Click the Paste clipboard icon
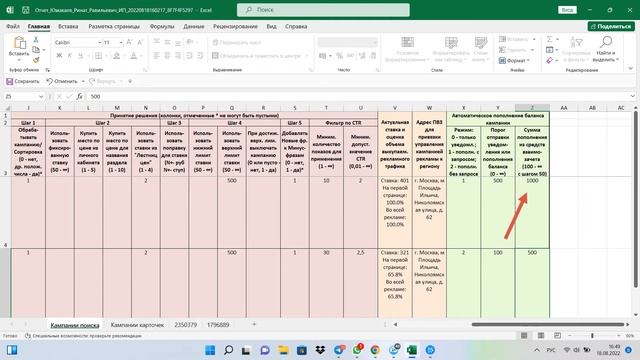This screenshot has width=640, height=360. [19, 43]
